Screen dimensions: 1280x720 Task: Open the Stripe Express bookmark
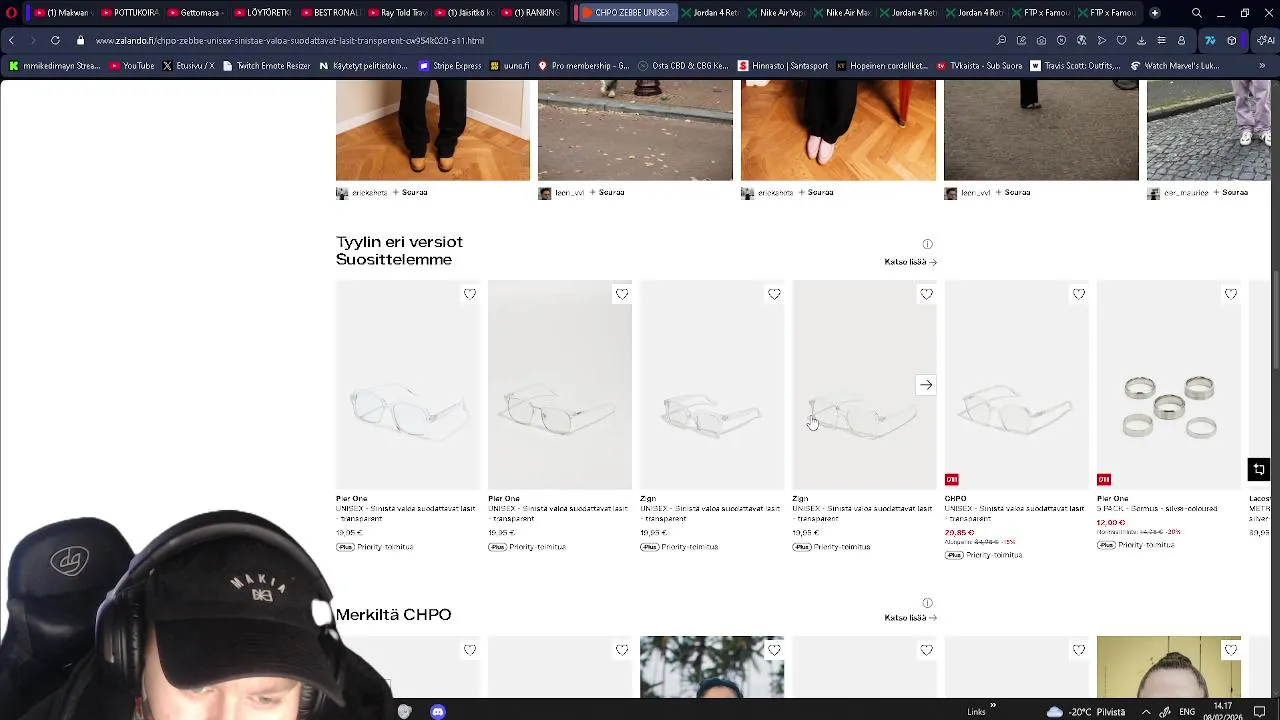click(x=450, y=66)
